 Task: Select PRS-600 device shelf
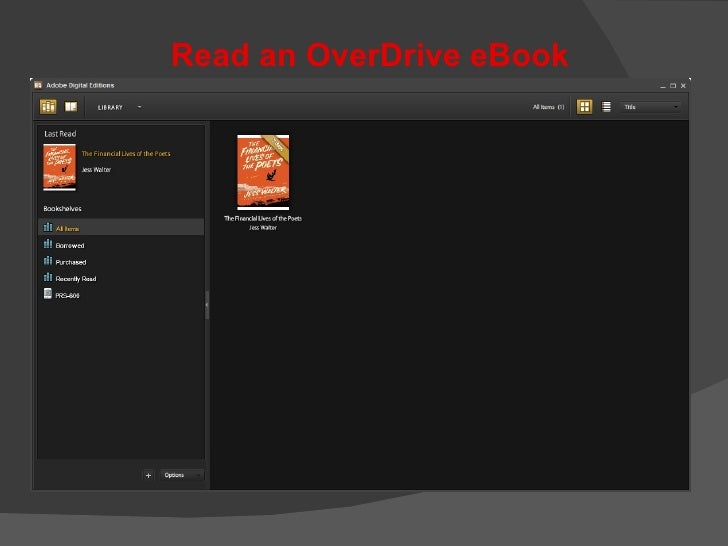point(121,295)
